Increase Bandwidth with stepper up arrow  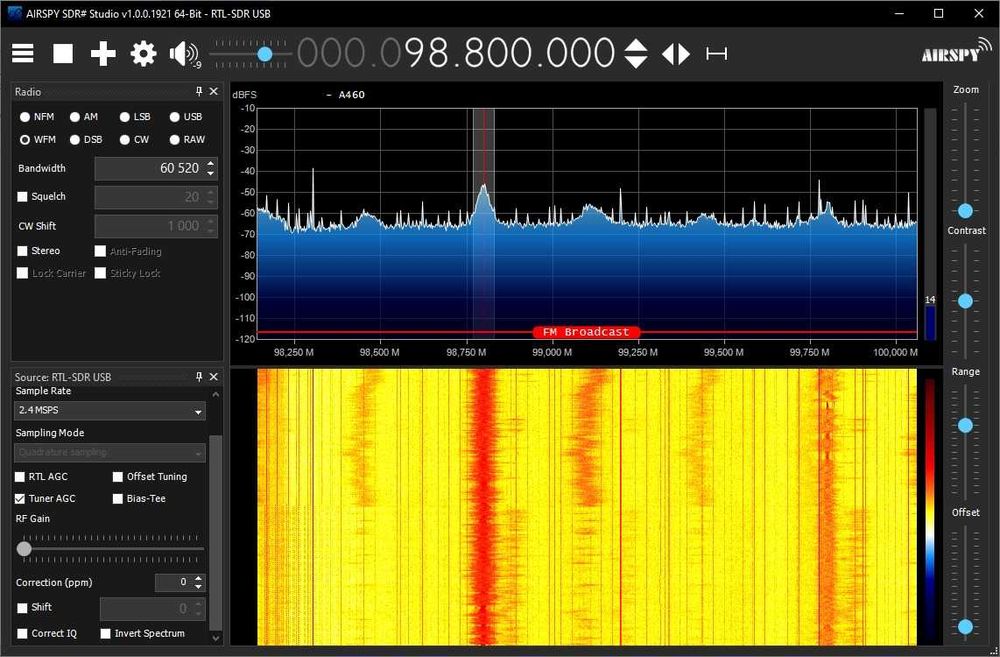click(x=211, y=163)
